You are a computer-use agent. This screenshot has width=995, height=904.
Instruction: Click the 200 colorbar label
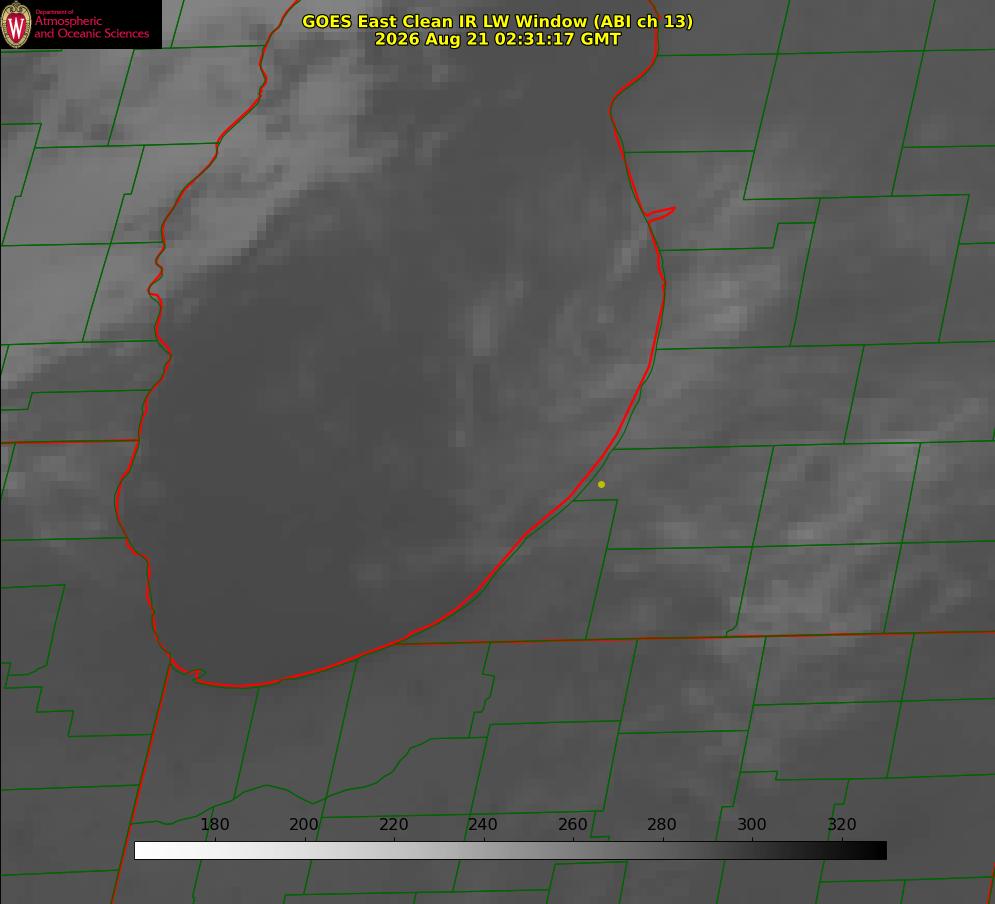pos(304,824)
